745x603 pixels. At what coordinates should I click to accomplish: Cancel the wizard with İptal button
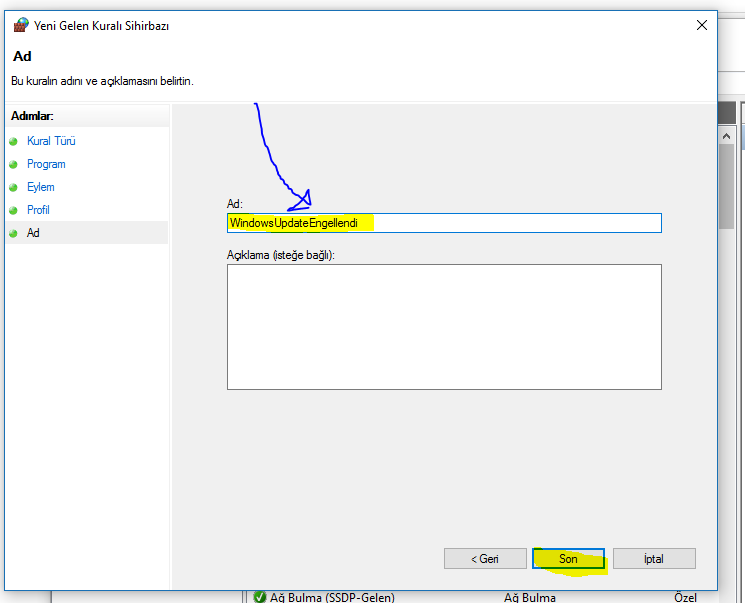(x=654, y=558)
